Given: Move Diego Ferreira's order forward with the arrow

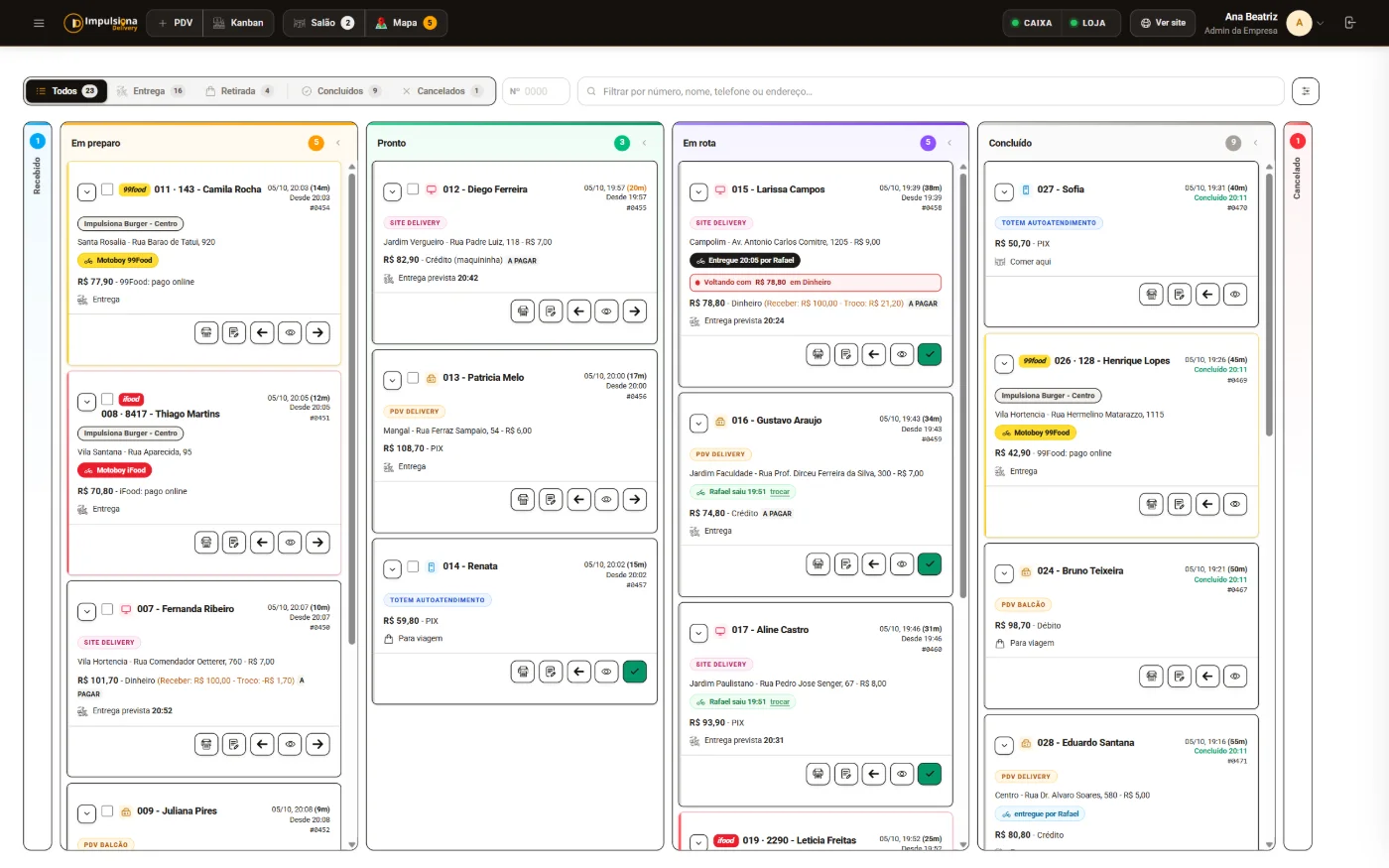Looking at the screenshot, I should tap(635, 311).
